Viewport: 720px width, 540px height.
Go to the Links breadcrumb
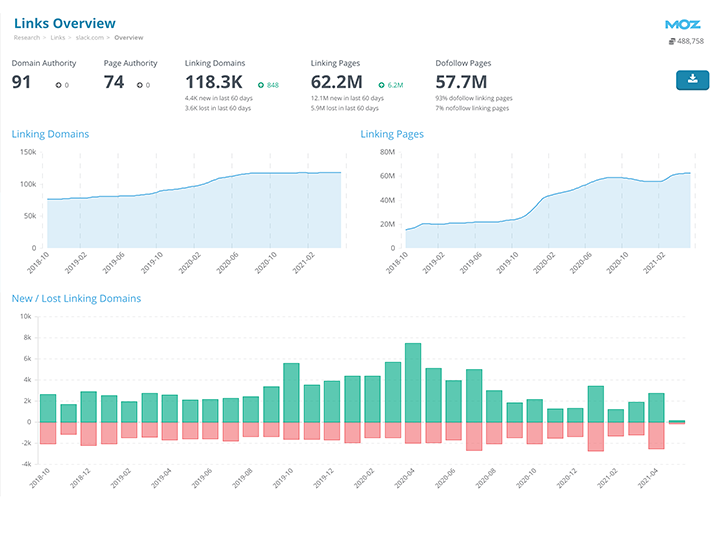pos(58,38)
